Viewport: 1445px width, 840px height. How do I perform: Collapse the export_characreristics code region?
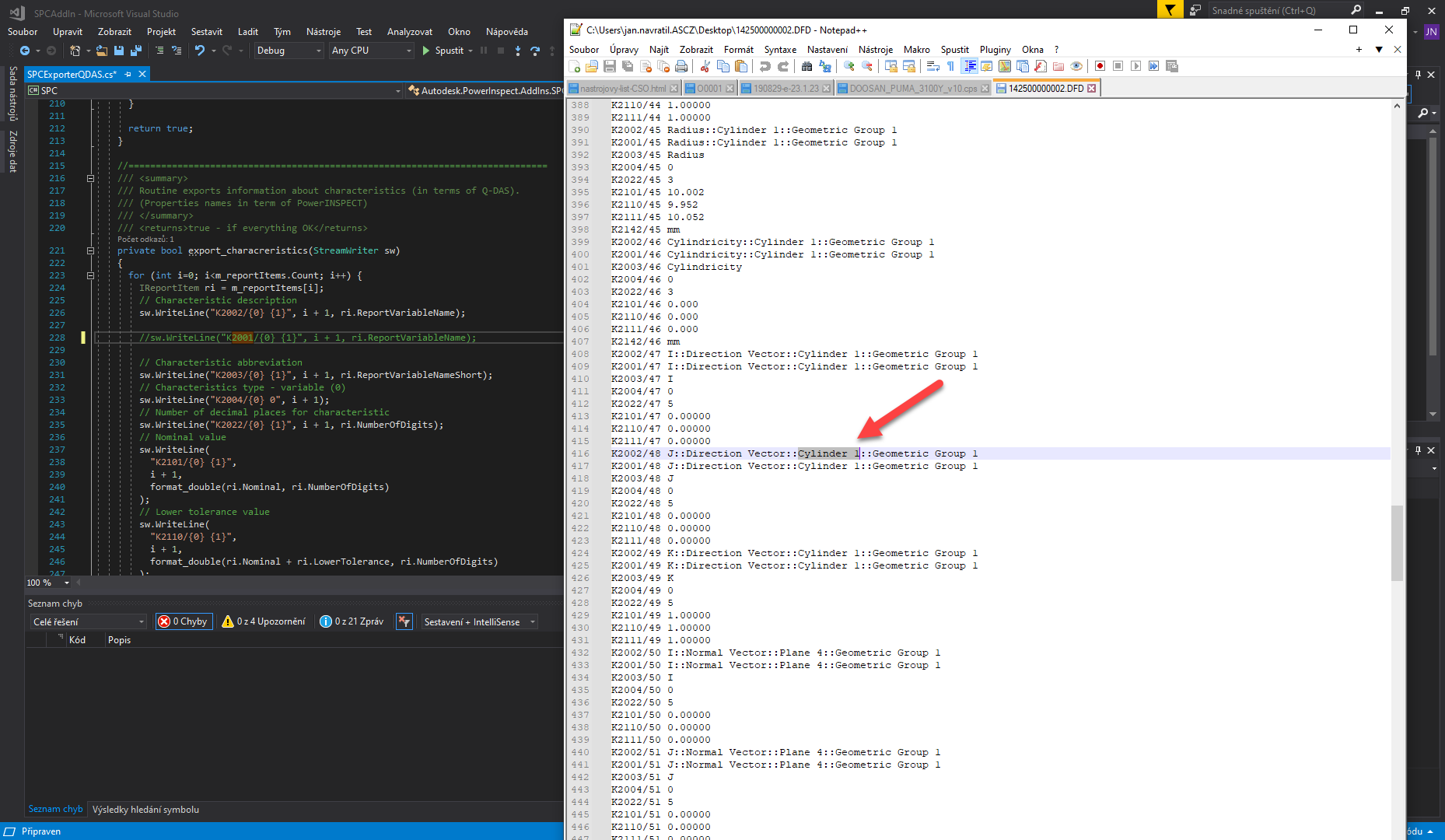tap(91, 250)
